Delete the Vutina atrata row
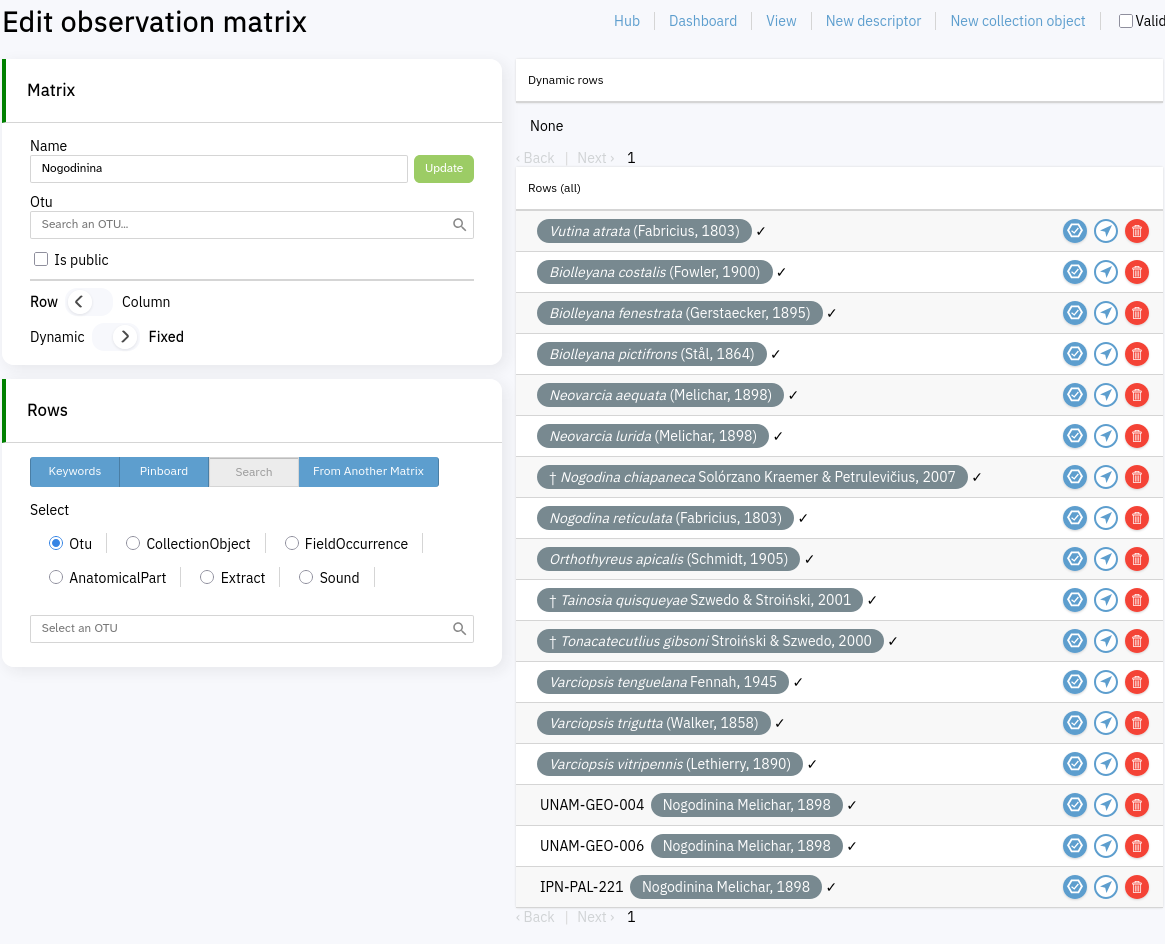This screenshot has height=944, width=1165. 1136,231
